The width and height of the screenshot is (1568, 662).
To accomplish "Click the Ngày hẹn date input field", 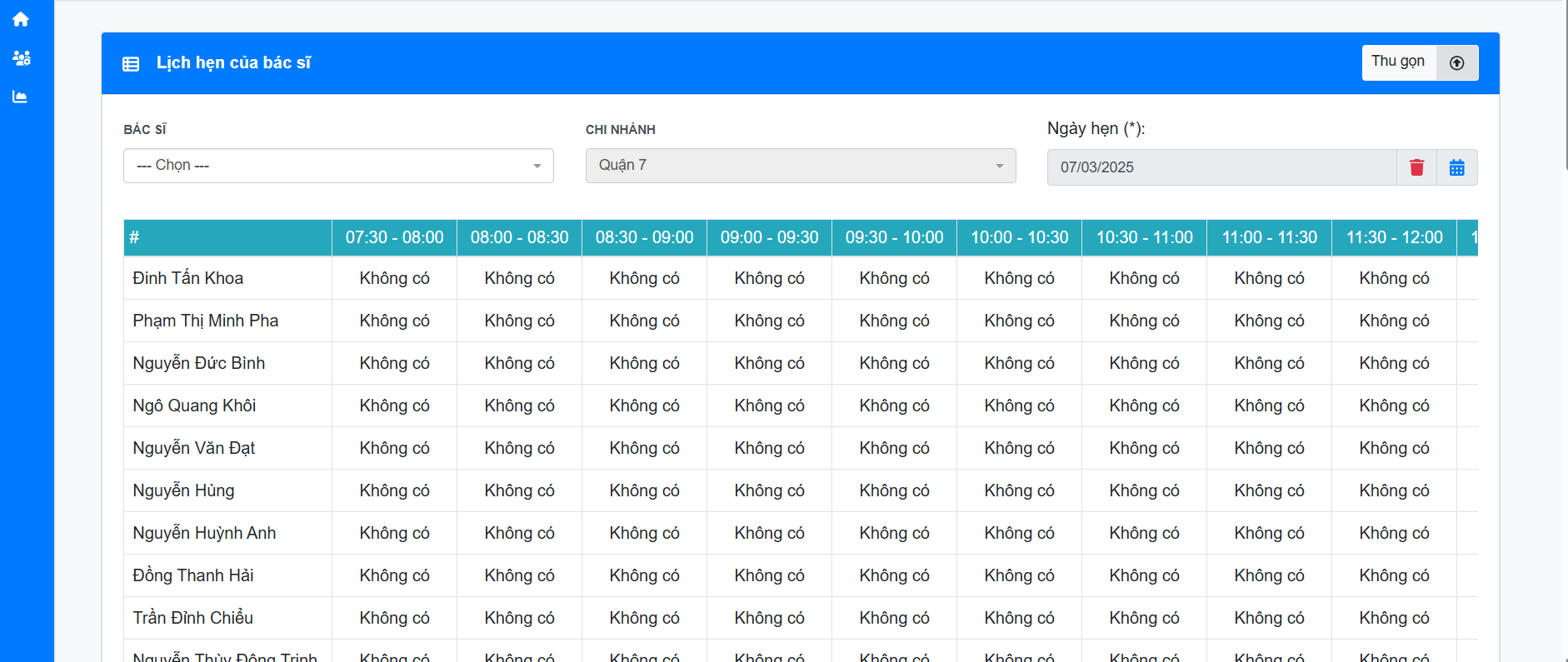I will click(1221, 167).
